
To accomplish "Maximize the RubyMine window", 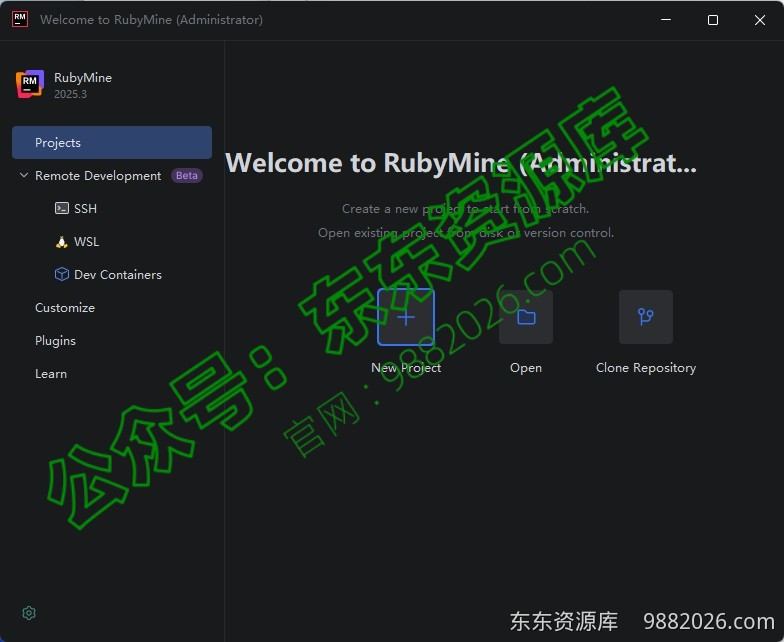I will click(713, 20).
